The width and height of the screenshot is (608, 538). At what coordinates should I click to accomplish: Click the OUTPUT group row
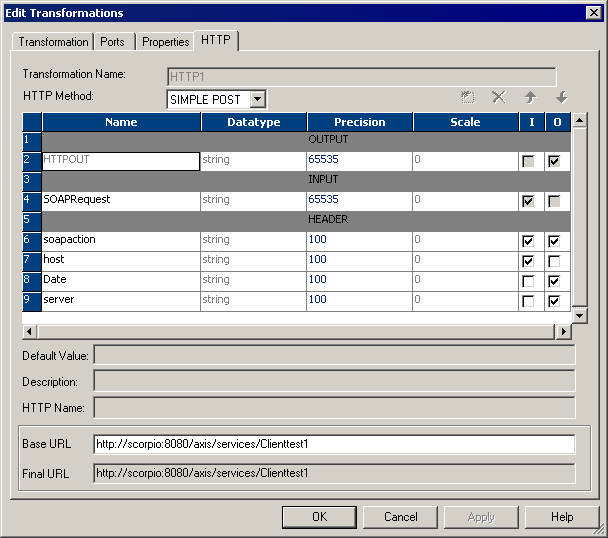(306, 141)
